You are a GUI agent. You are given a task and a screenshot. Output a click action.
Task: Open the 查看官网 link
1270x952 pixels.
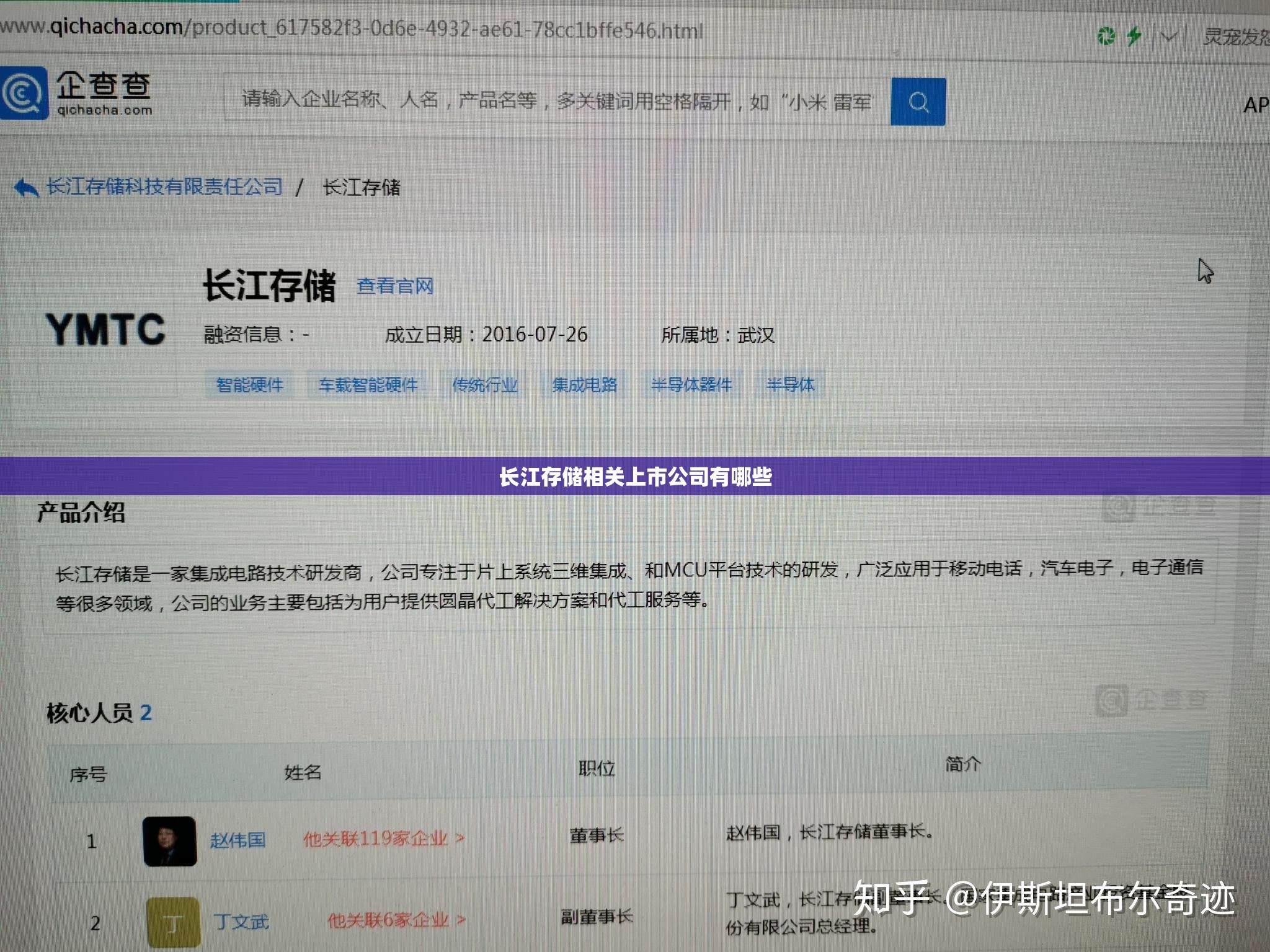[x=395, y=286]
